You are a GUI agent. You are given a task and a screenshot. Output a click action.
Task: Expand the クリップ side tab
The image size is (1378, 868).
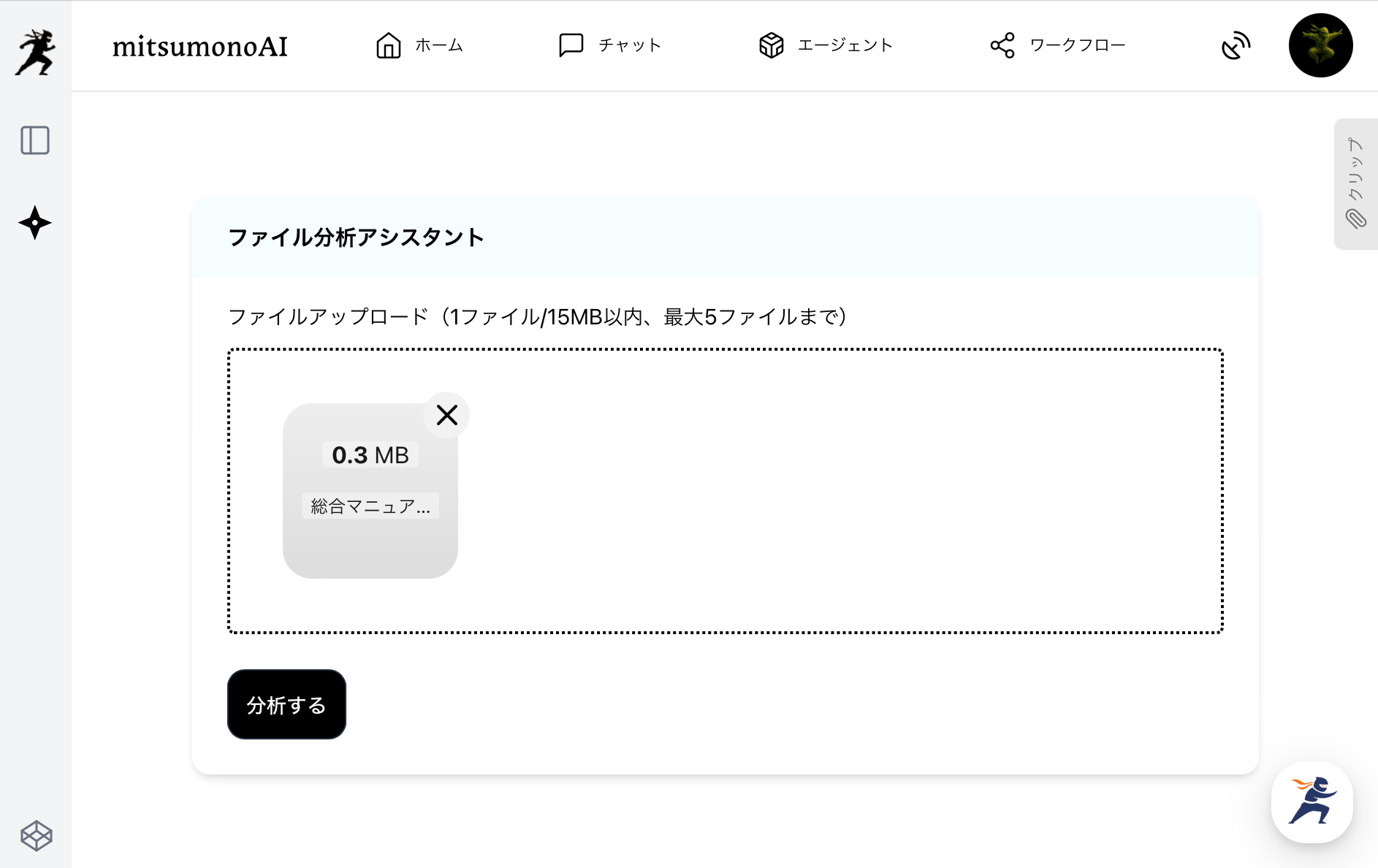[x=1356, y=183]
